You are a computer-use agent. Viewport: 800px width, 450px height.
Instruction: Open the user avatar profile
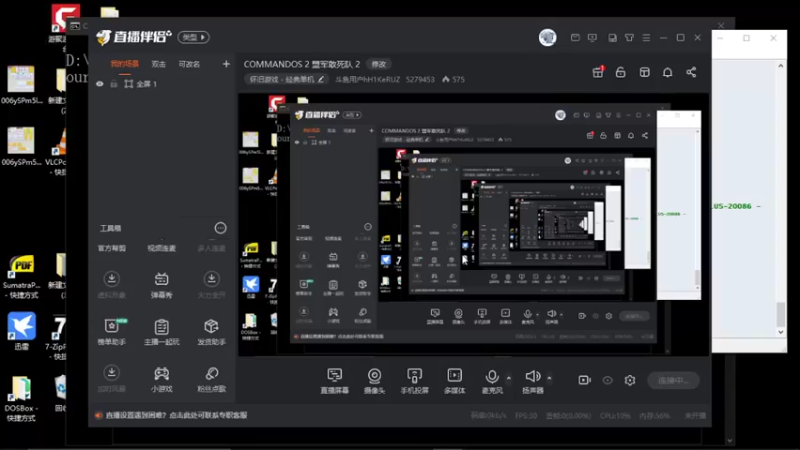(547, 38)
